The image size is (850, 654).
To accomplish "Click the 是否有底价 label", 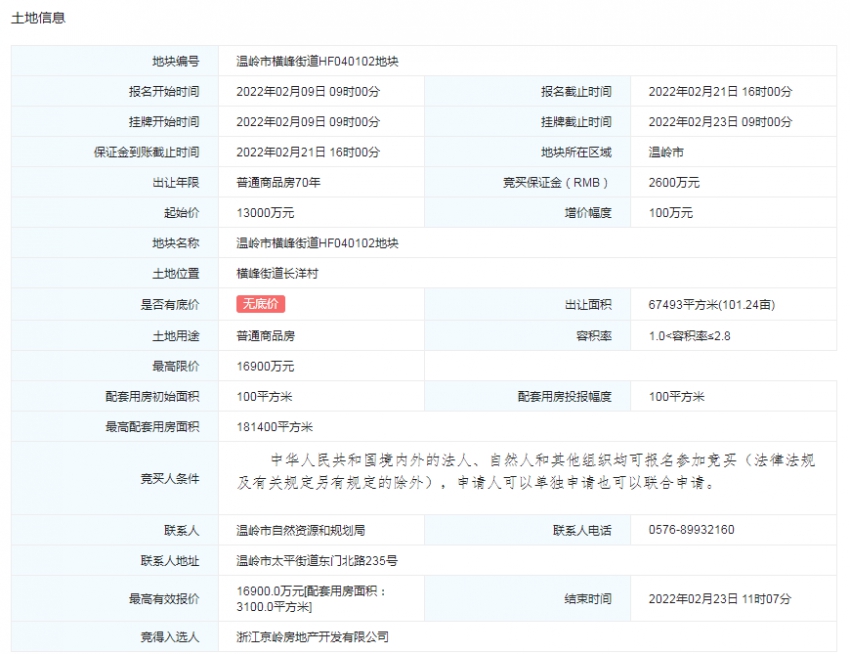I will (x=170, y=305).
